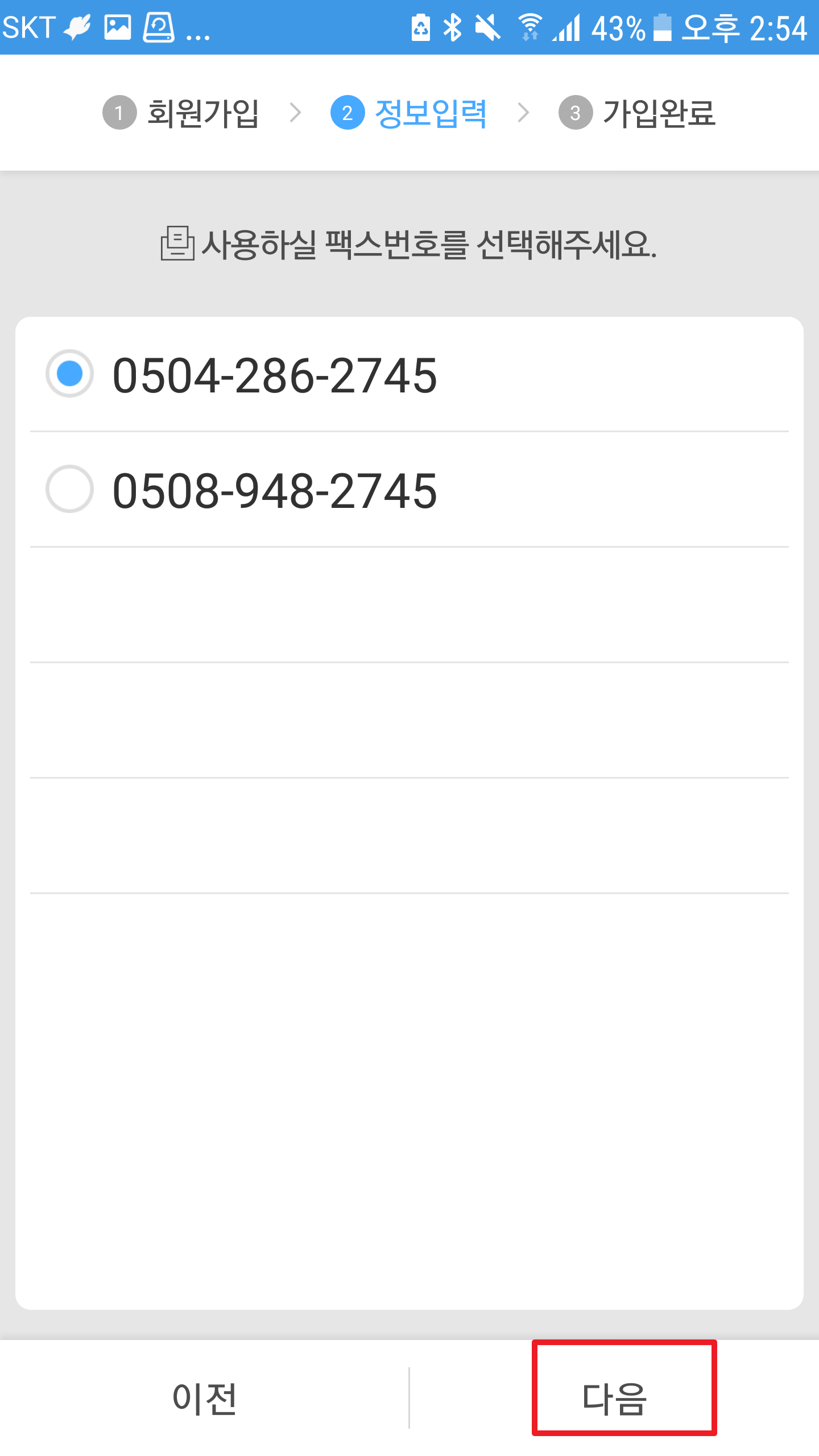Click the step 2 정보입력 circle icon

coord(348,113)
